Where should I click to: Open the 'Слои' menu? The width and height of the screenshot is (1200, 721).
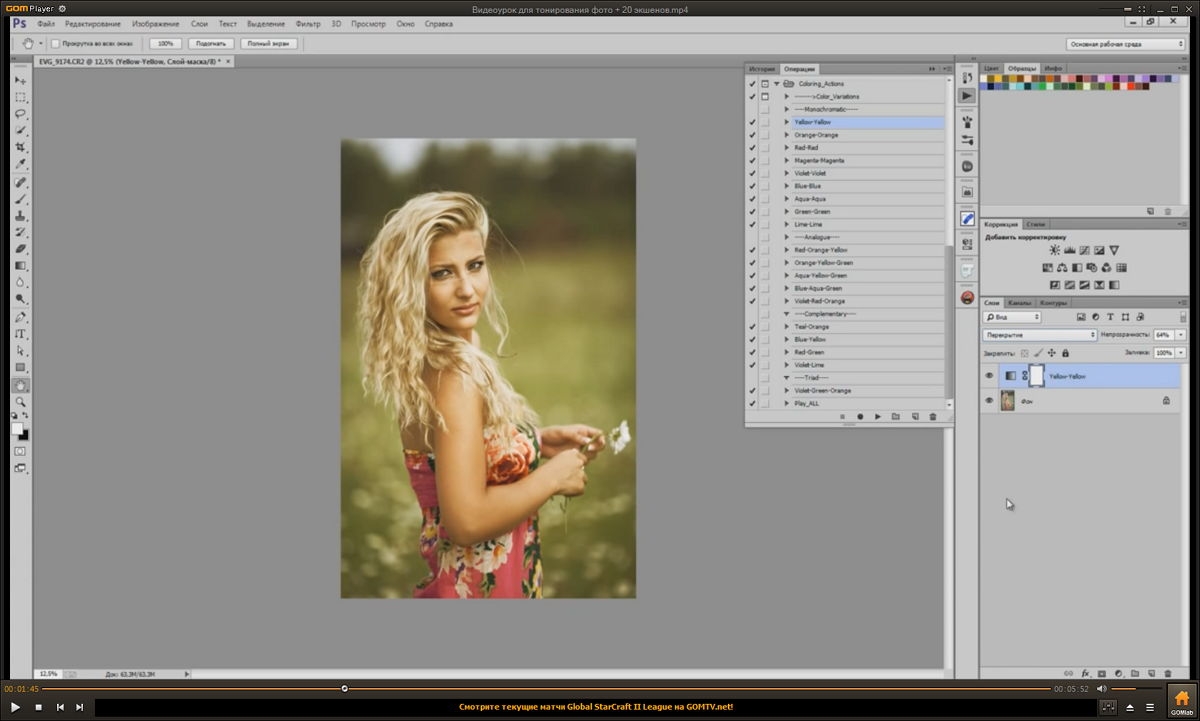click(x=199, y=23)
